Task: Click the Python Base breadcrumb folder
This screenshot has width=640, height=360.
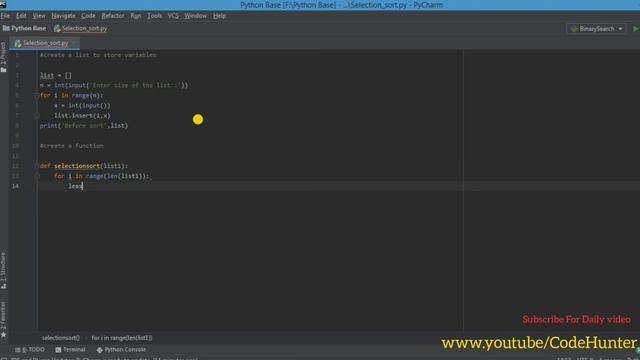Action: click(24, 29)
